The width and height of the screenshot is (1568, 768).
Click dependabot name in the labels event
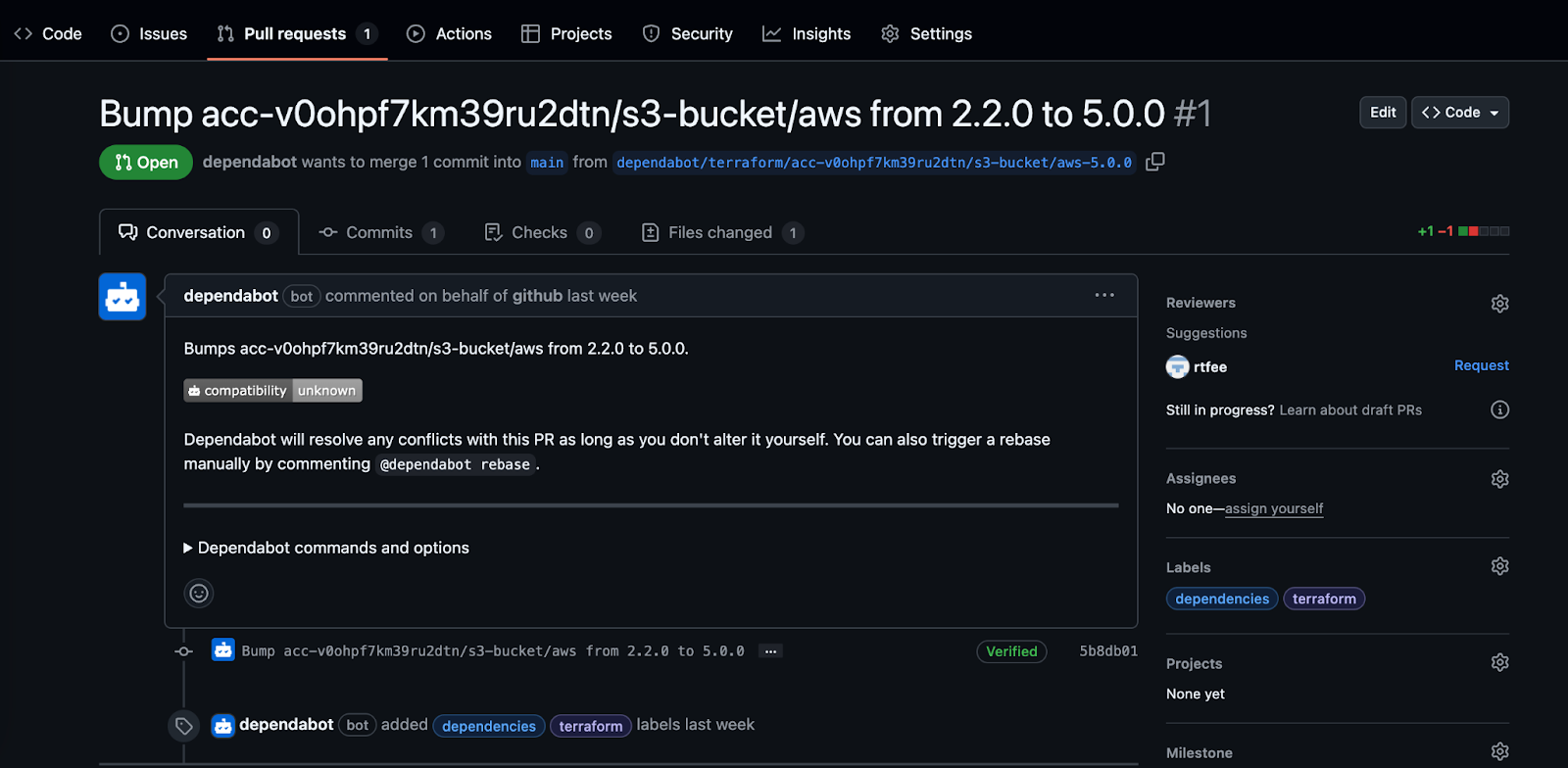286,725
